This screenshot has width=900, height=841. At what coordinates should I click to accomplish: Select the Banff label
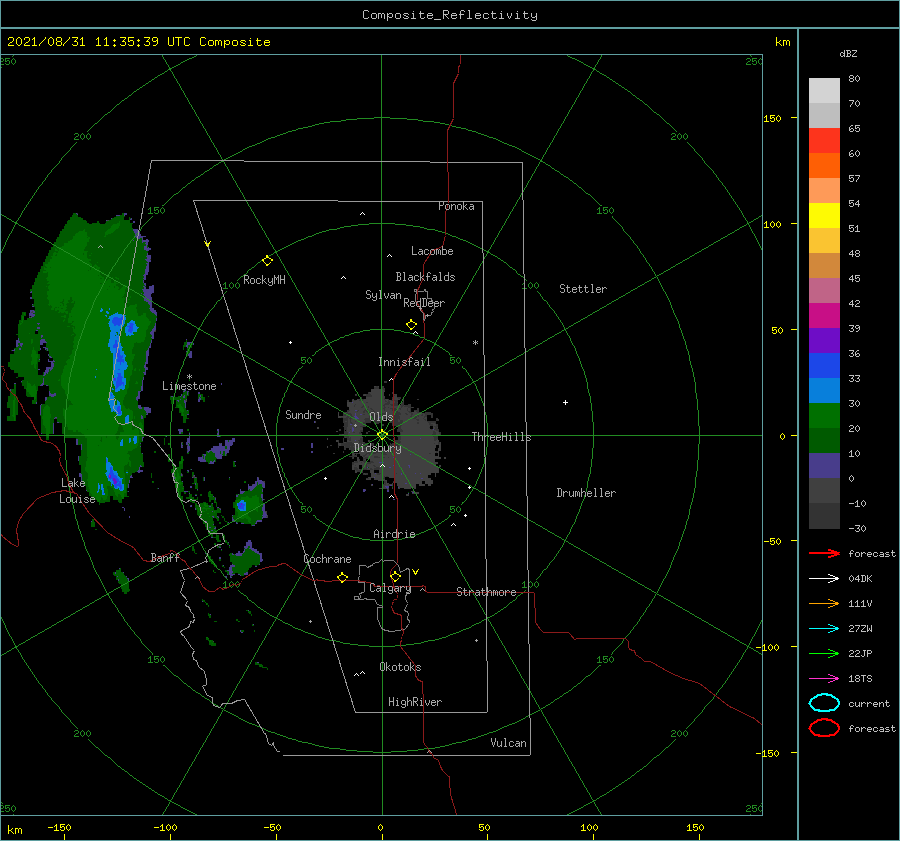pyautogui.click(x=165, y=557)
